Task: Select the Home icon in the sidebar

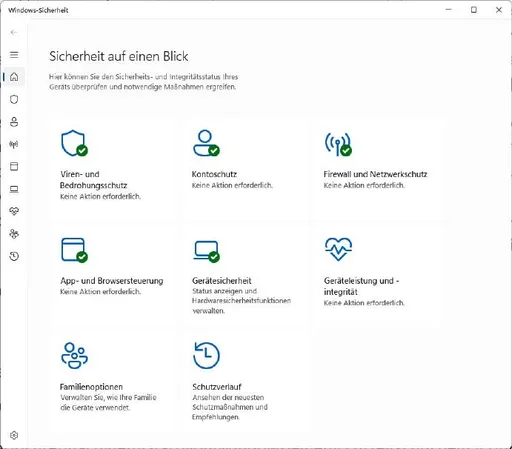Action: click(14, 77)
